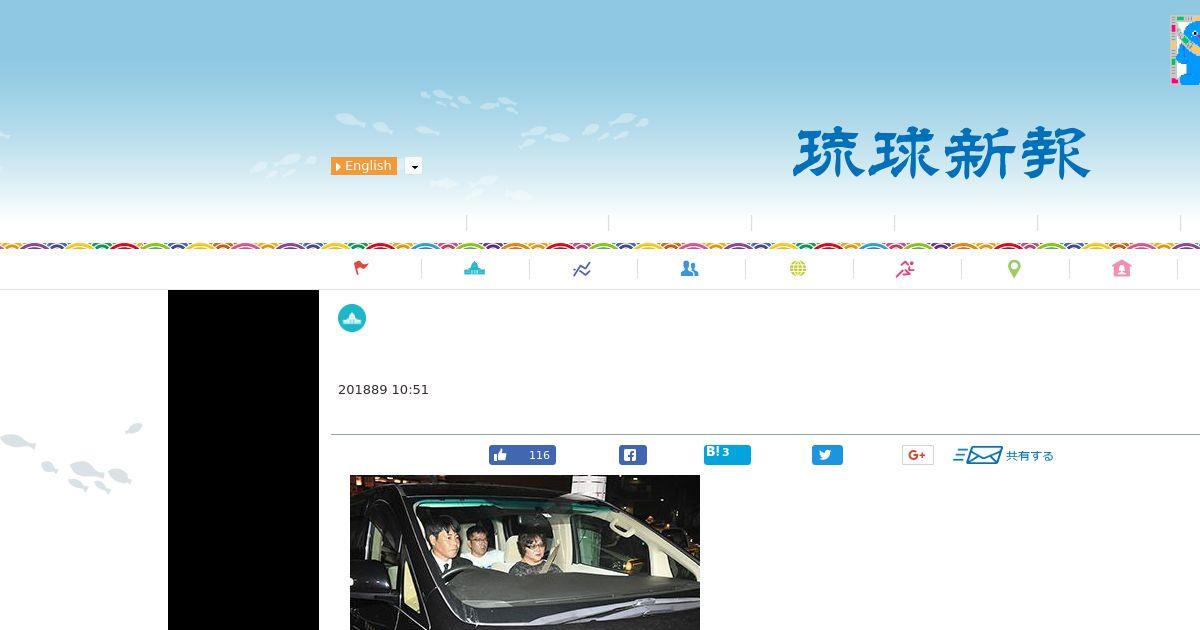Share article on Facebook icon
The image size is (1200, 630).
pos(633,455)
